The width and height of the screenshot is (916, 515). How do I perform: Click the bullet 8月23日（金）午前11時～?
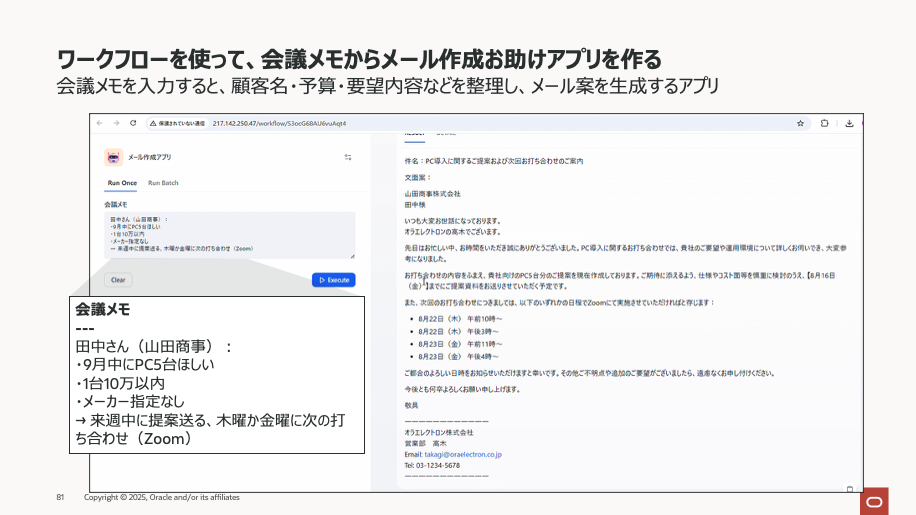point(460,344)
